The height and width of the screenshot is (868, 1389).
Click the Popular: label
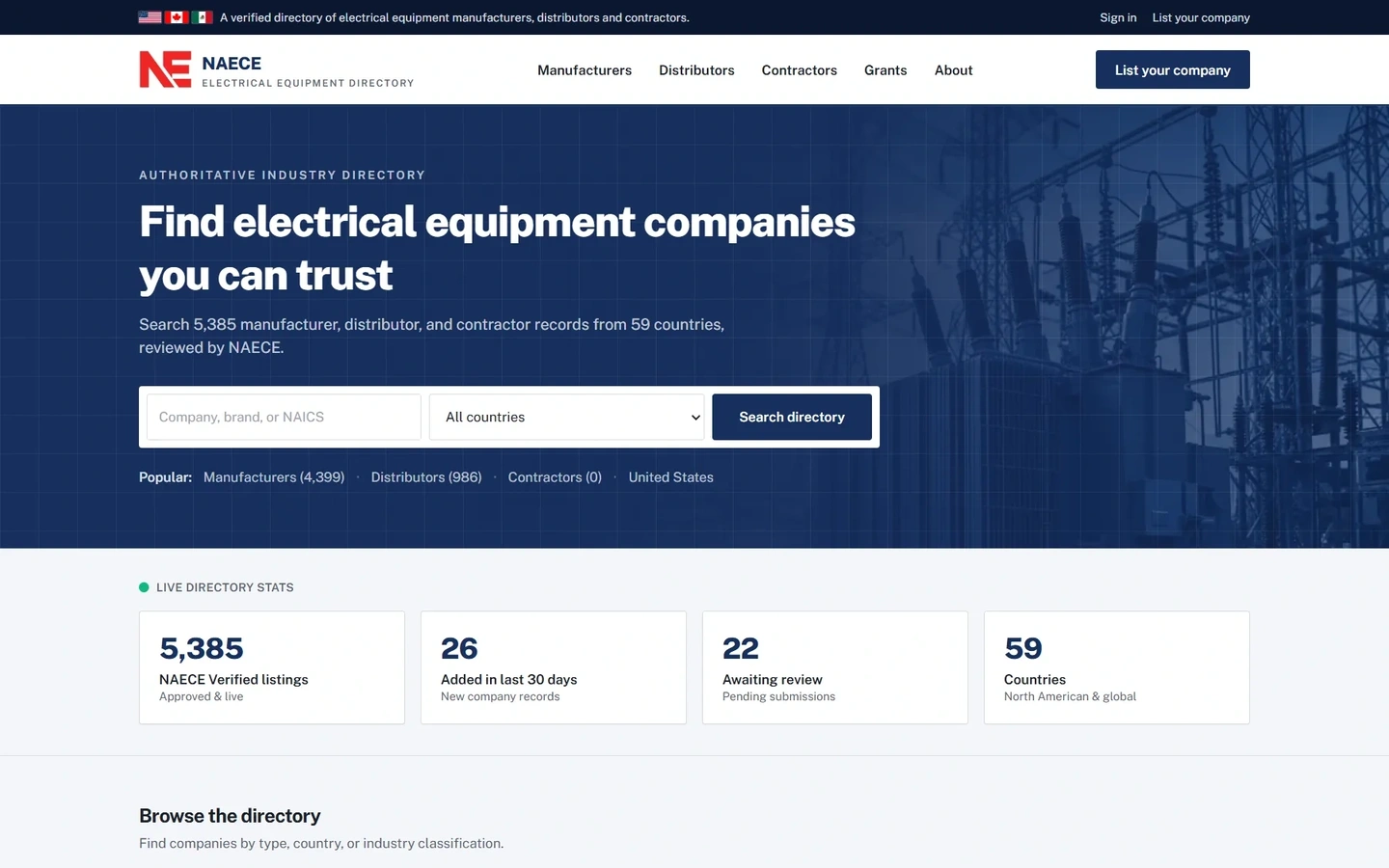tap(165, 477)
